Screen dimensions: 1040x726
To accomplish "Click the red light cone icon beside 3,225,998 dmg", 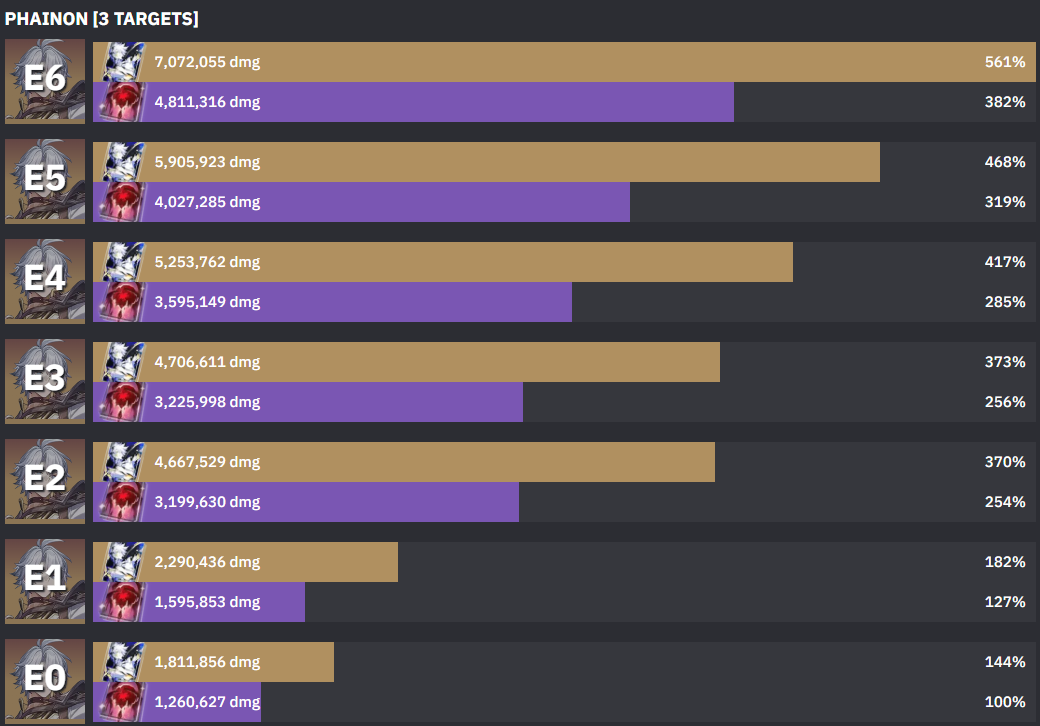I will click(121, 402).
